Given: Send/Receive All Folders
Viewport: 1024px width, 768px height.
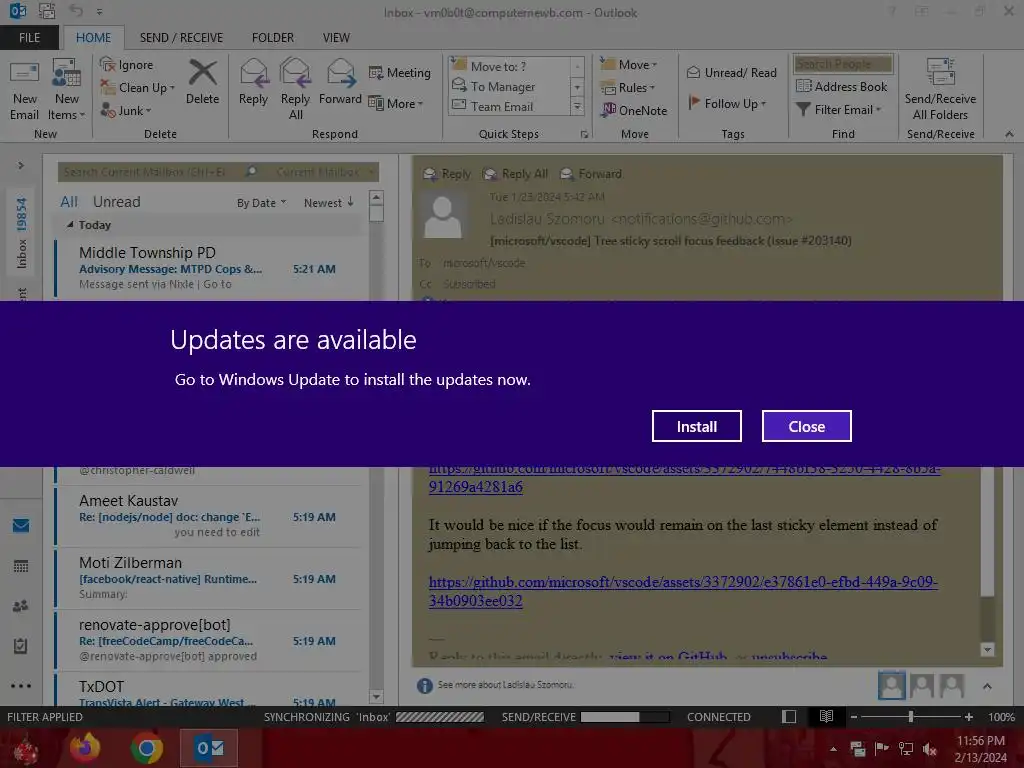Looking at the screenshot, I should (940, 90).
